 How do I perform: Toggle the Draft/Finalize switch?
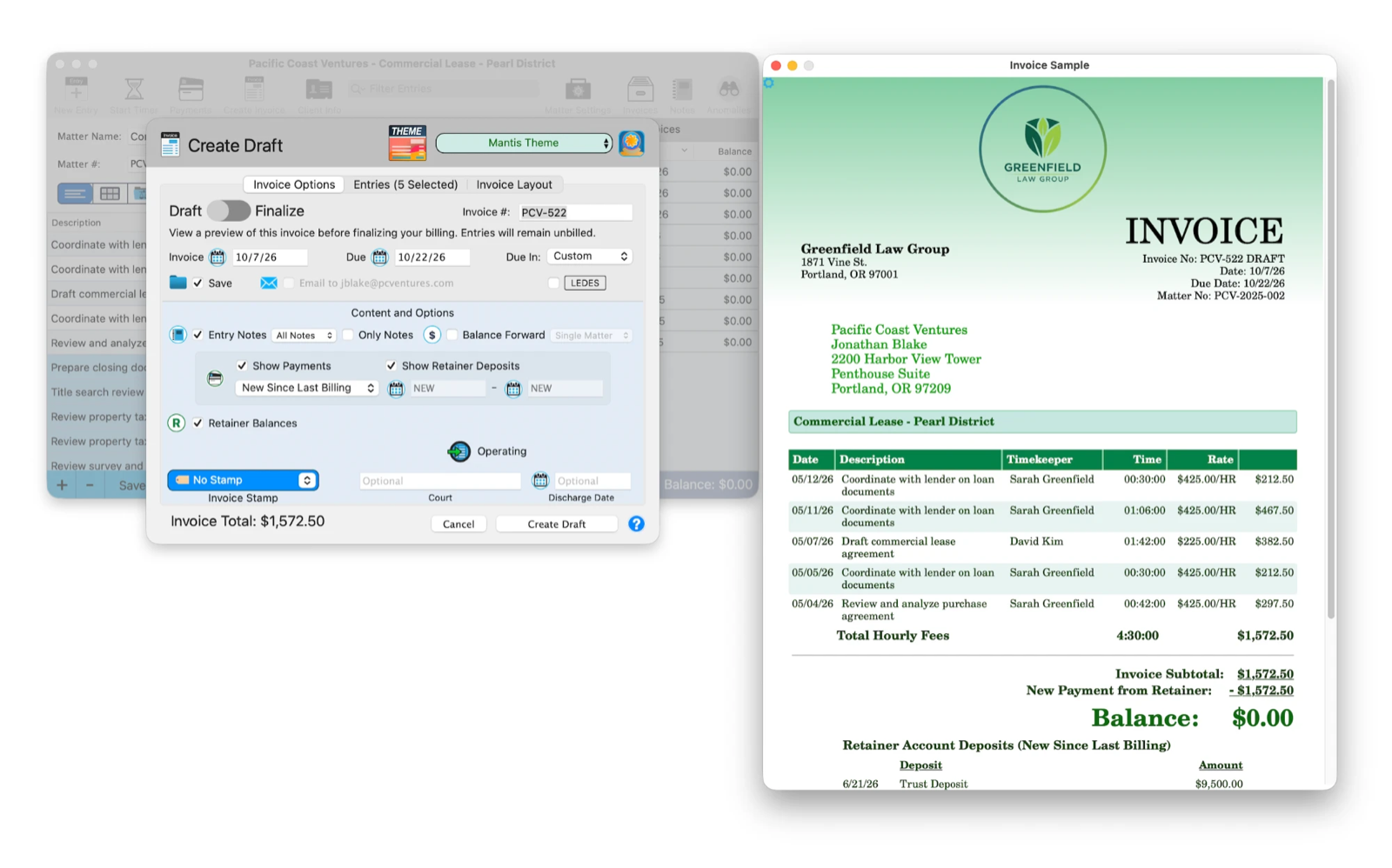pyautogui.click(x=229, y=210)
